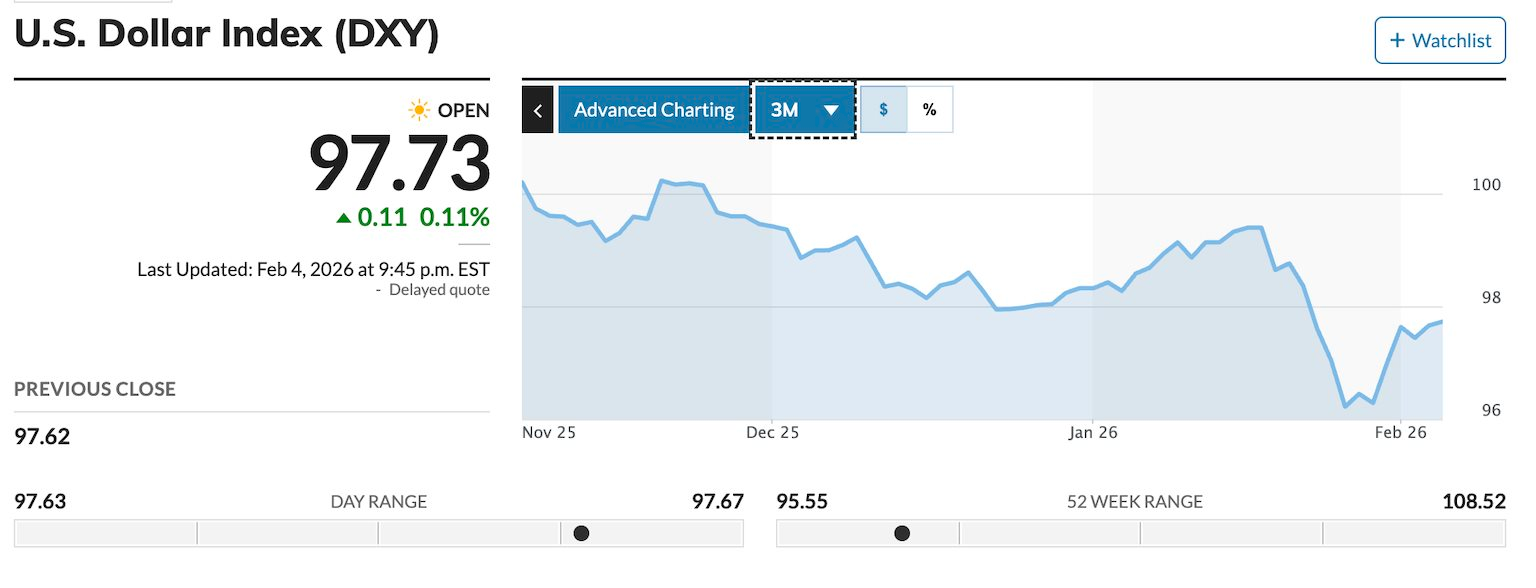Collapse the chart using the left chevron
This screenshot has width=1536, height=588.
(x=537, y=110)
